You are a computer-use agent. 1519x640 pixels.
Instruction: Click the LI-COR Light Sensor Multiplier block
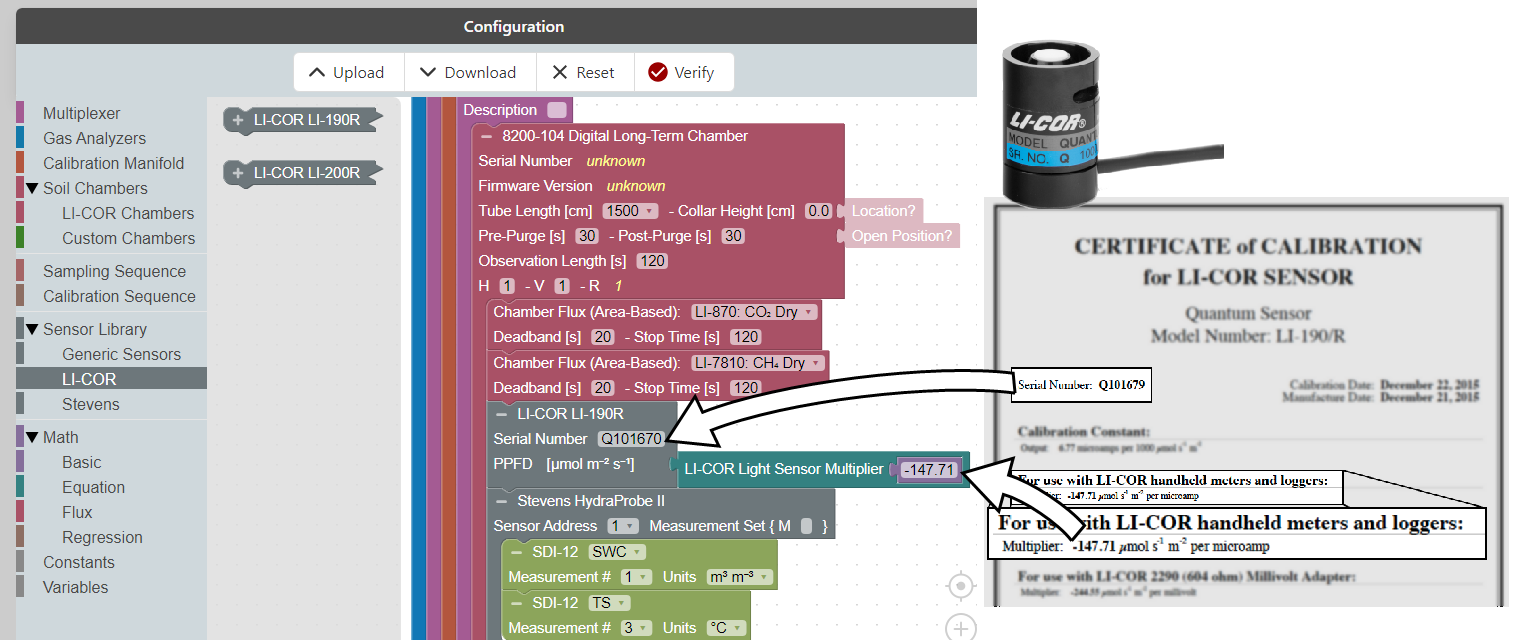coord(784,469)
